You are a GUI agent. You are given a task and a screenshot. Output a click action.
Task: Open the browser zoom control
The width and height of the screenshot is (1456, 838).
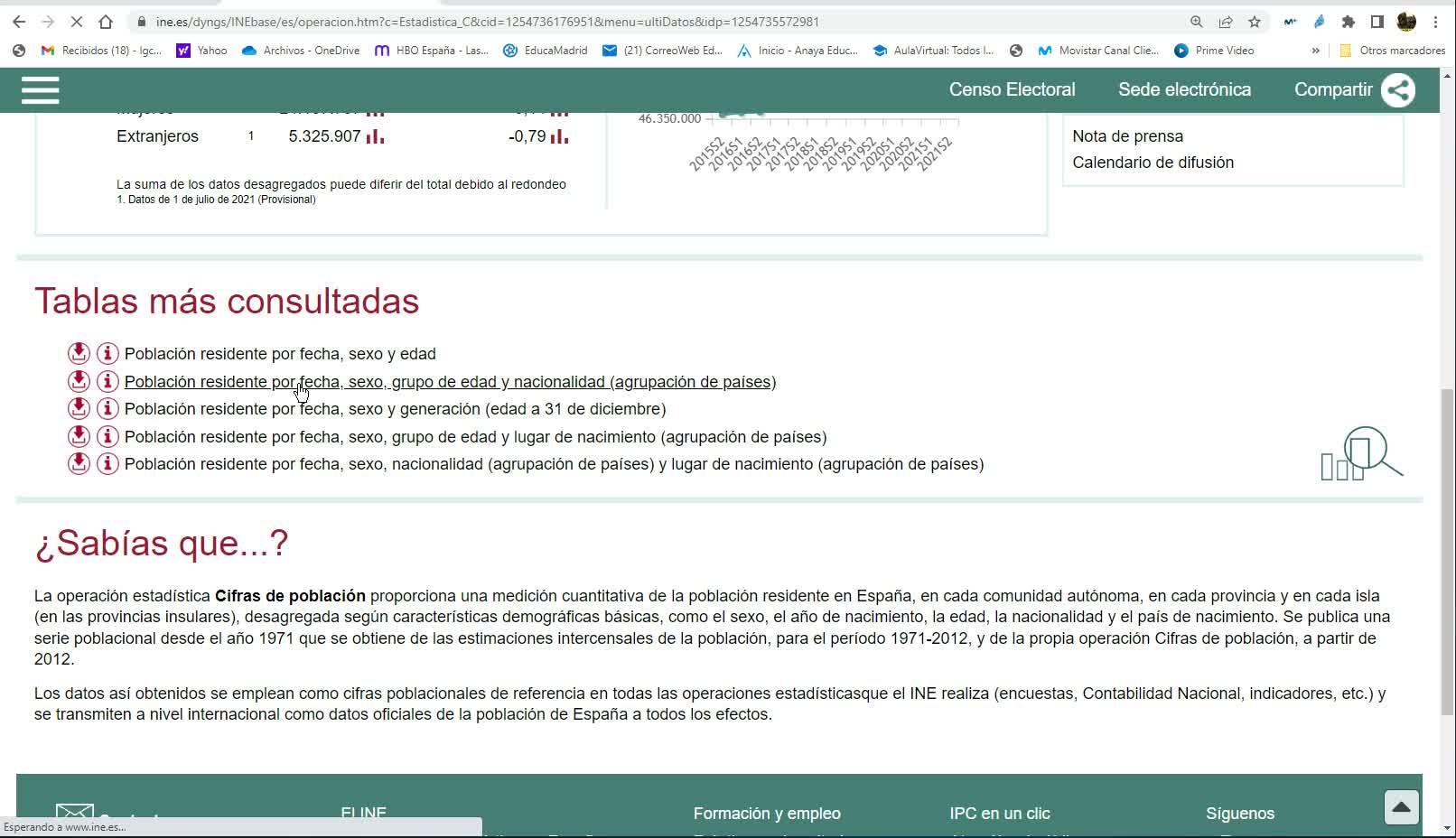[1197, 22]
